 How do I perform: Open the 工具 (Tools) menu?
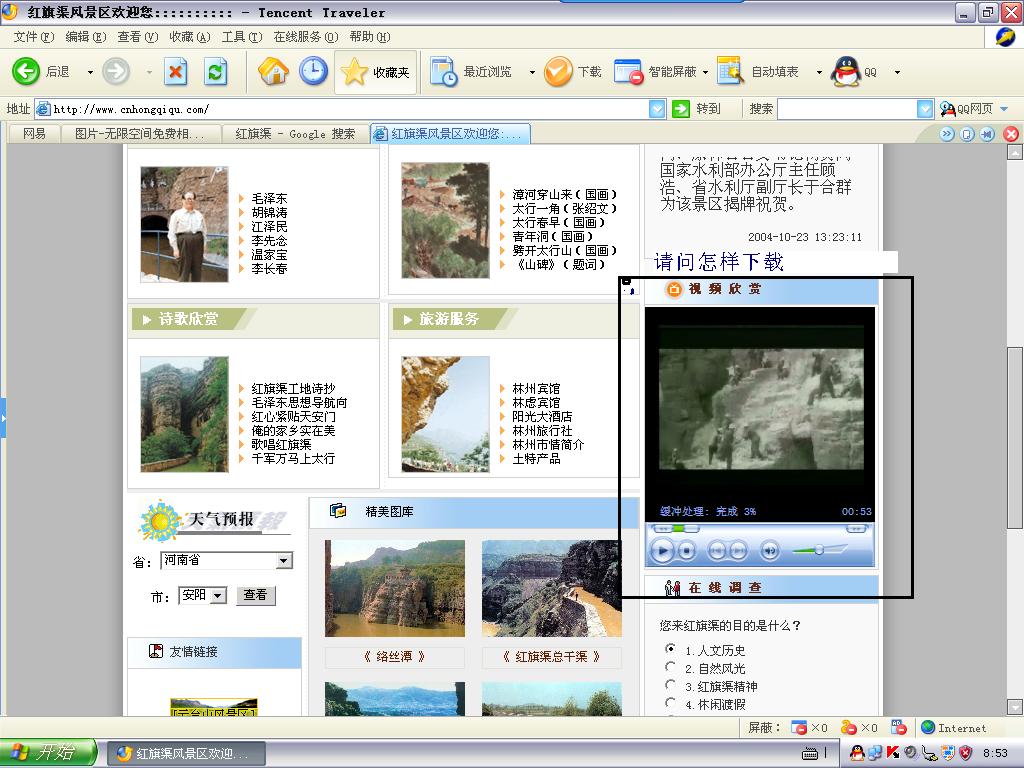coord(241,37)
